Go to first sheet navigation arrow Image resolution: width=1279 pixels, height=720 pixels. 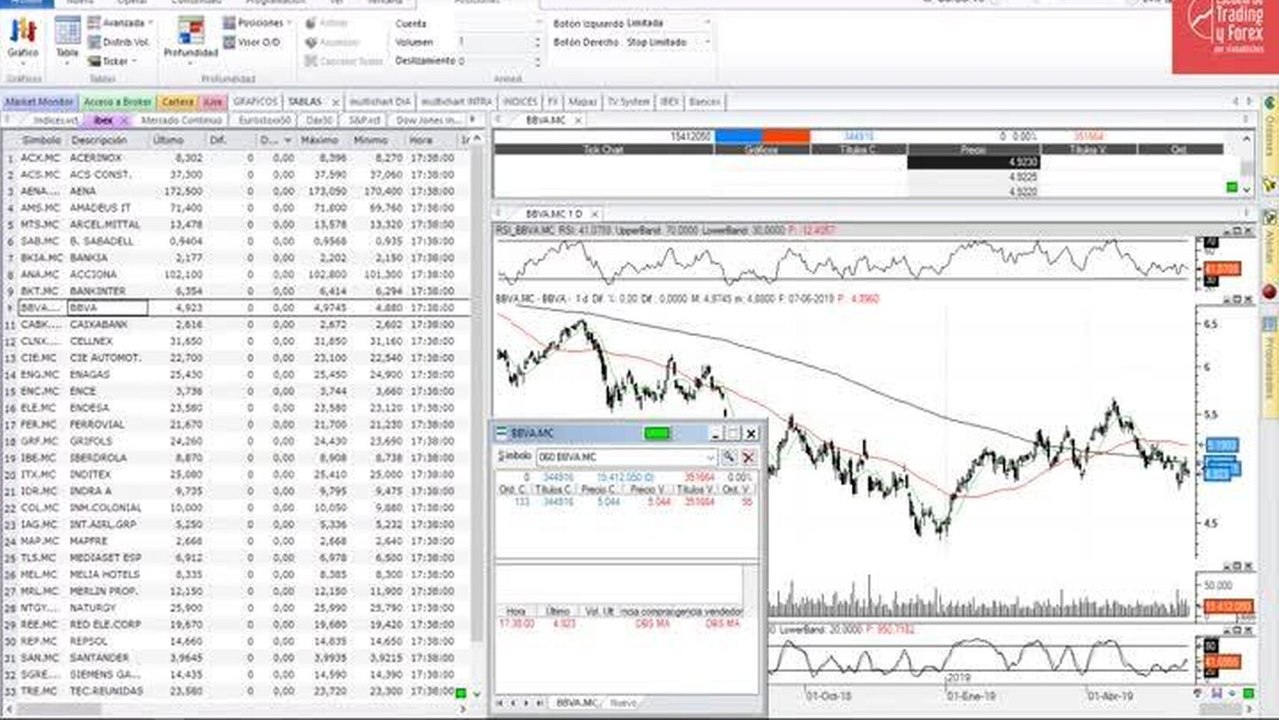coord(501,703)
